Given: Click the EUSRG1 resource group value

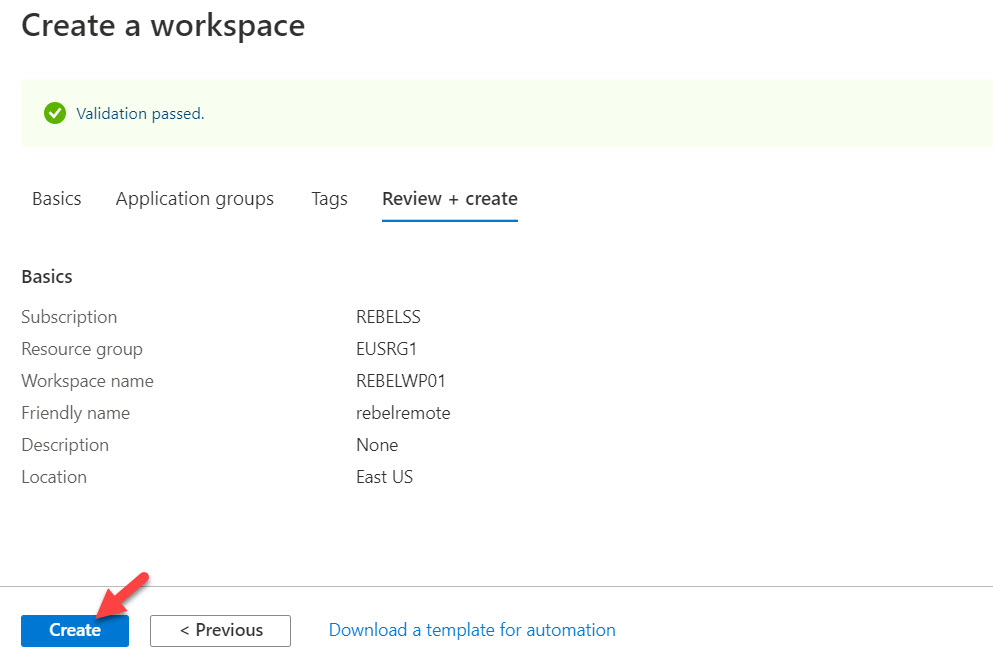Looking at the screenshot, I should pos(386,349).
